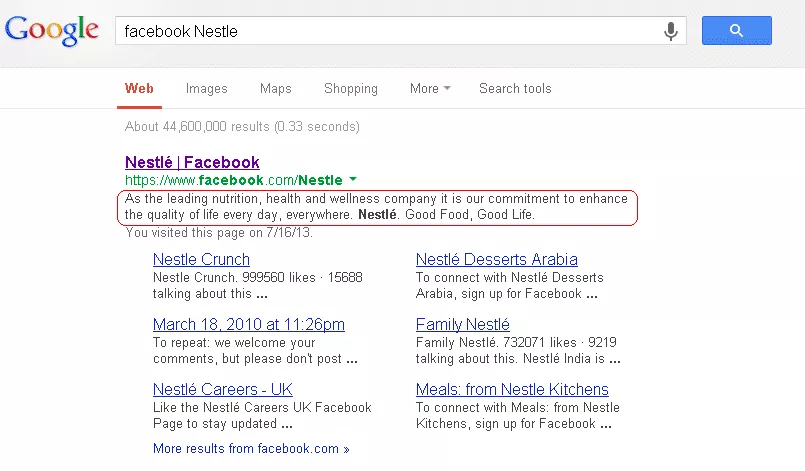Open the Shopping tab
Image resolution: width=805 pixels, height=471 pixels.
(x=351, y=88)
